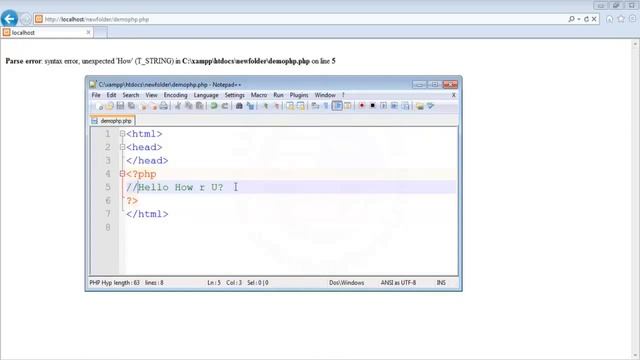This screenshot has height=360, width=640.
Task: Open the Window menu
Action: click(x=325, y=95)
